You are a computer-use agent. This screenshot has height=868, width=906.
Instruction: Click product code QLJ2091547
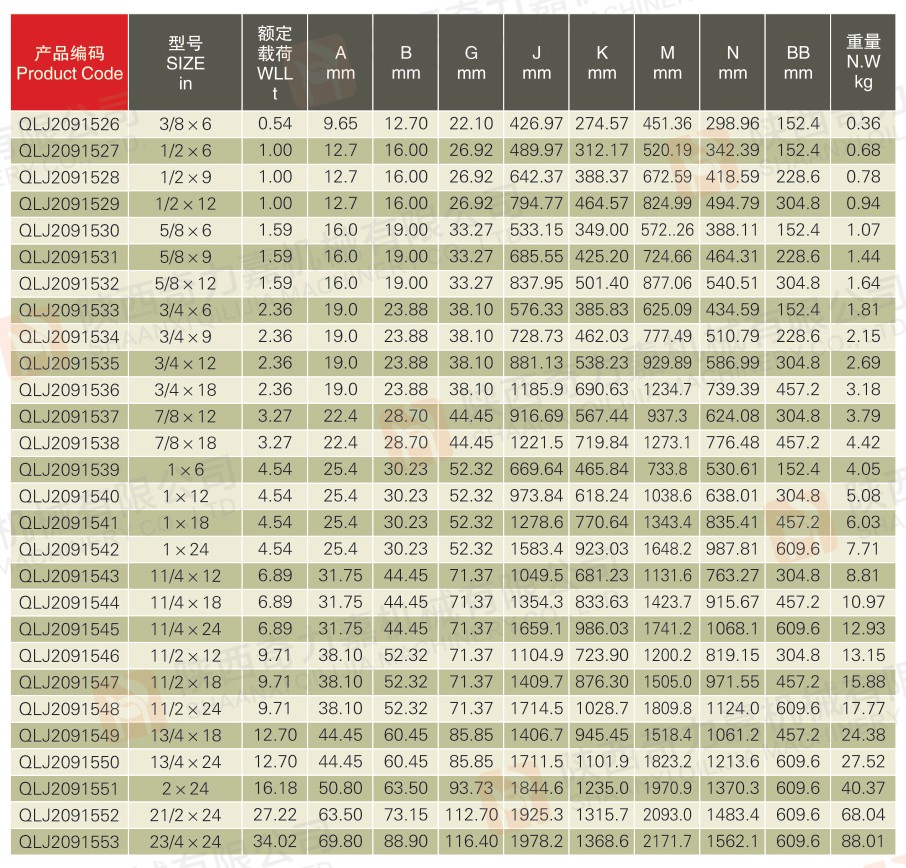click(69, 682)
